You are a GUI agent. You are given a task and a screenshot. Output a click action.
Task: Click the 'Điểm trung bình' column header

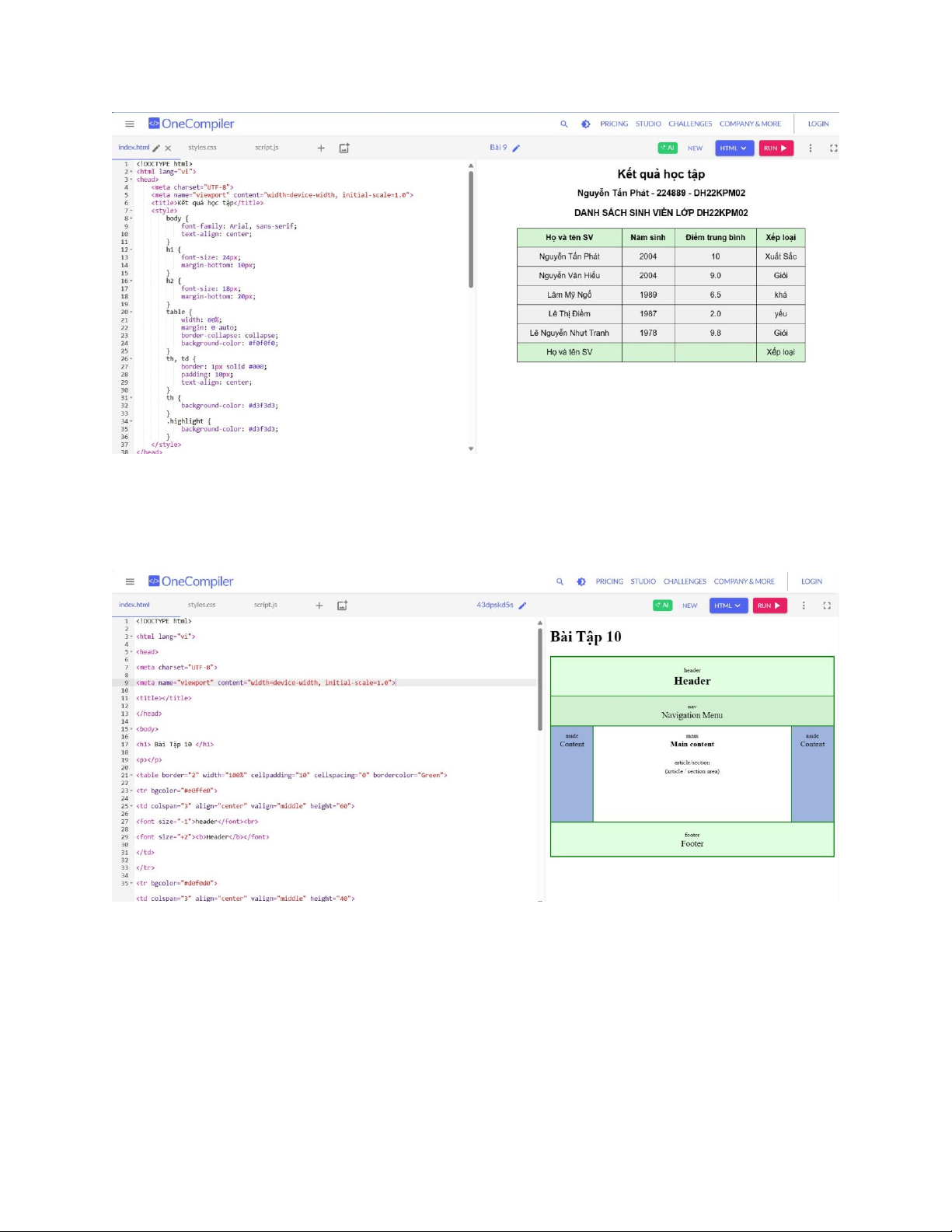tap(715, 238)
